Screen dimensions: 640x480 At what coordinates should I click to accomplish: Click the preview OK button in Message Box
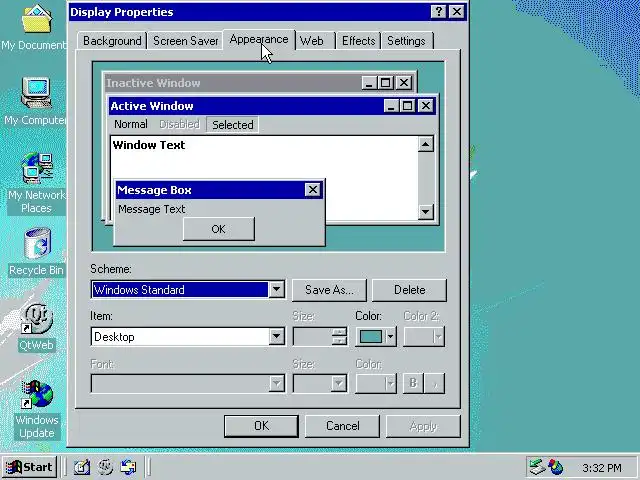coord(219,229)
